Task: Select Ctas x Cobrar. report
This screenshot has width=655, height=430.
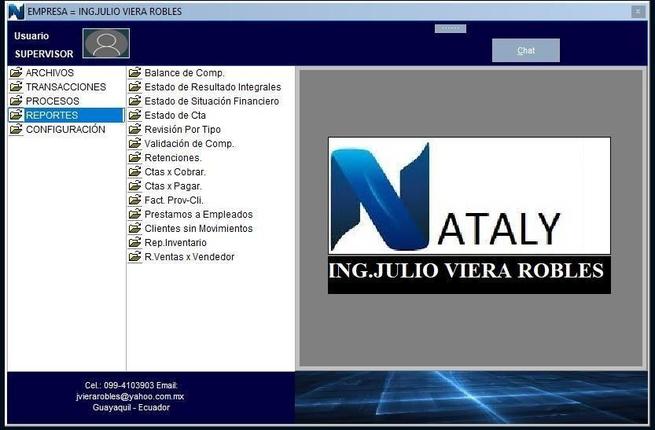Action: 173,172
